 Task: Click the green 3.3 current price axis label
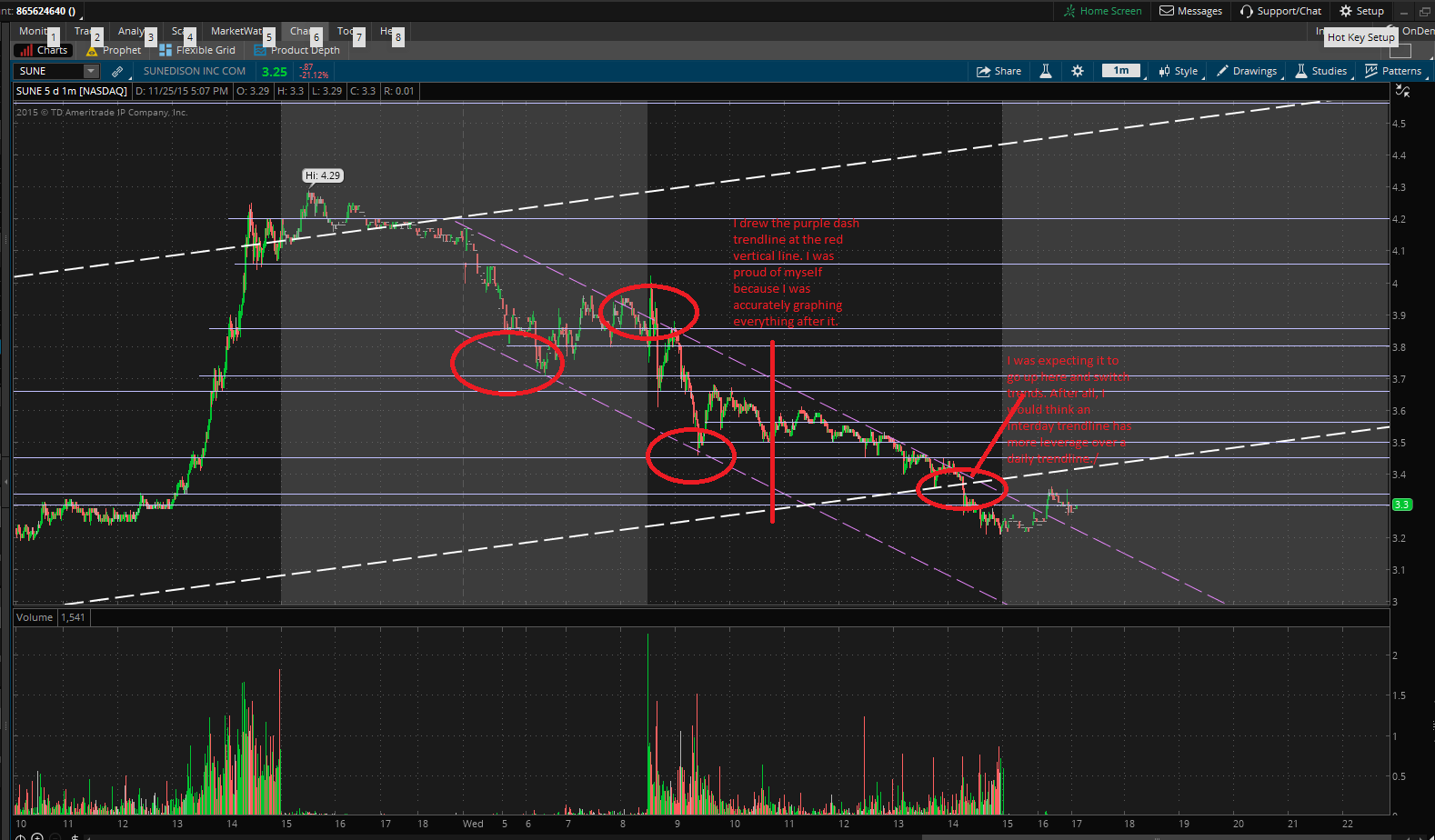click(x=1402, y=505)
